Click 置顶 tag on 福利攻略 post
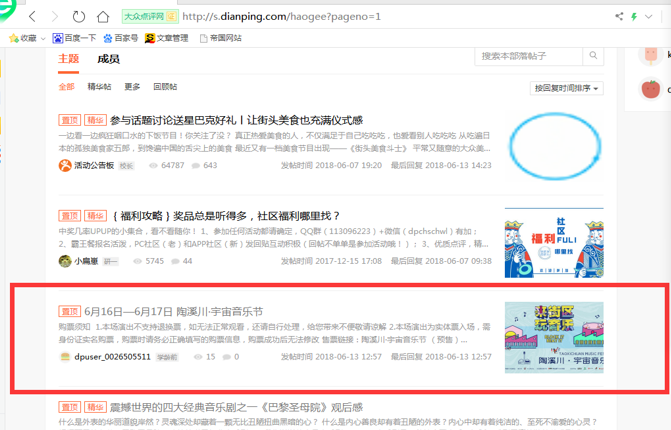 click(70, 216)
